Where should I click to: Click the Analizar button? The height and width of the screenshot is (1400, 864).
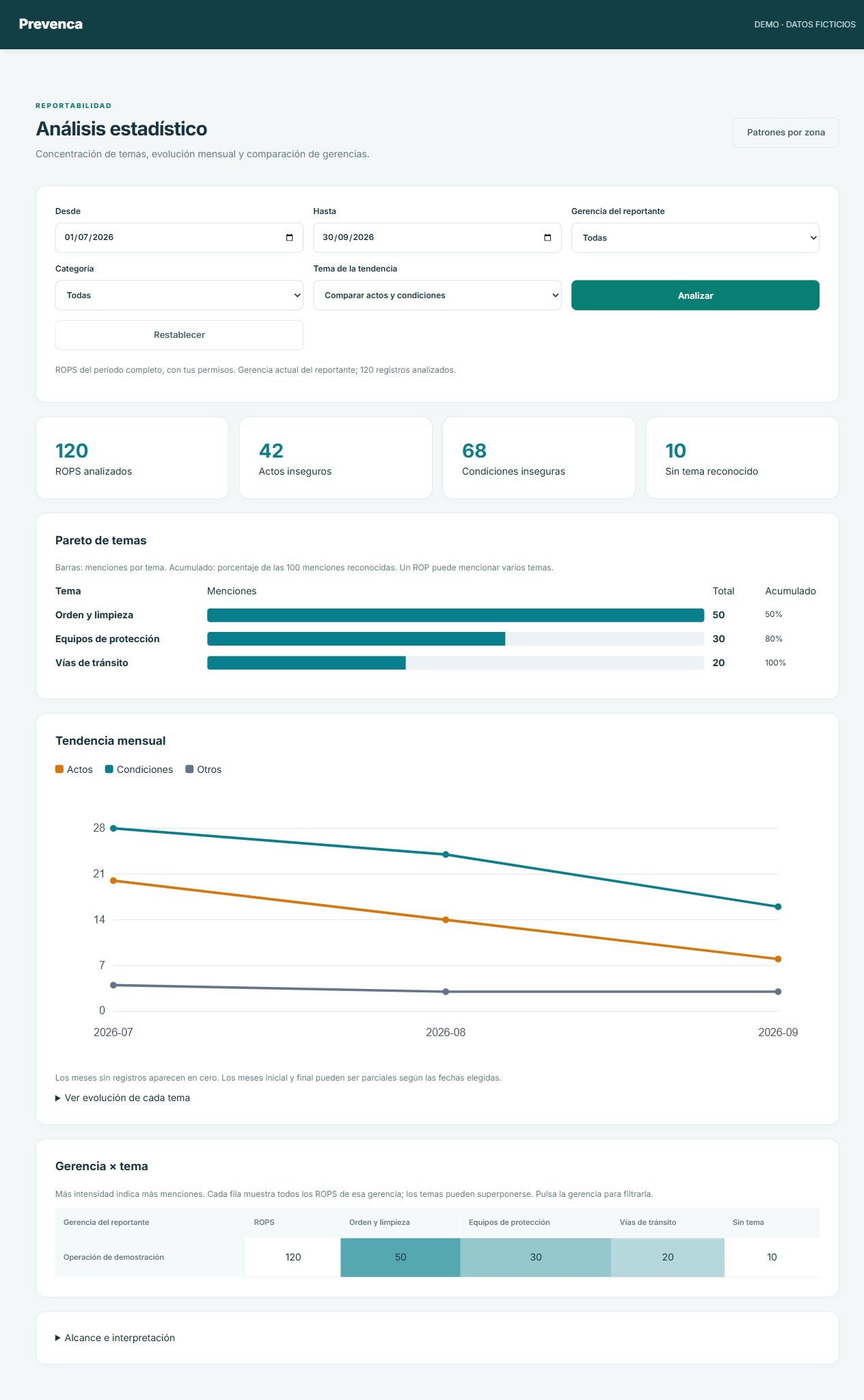click(695, 295)
